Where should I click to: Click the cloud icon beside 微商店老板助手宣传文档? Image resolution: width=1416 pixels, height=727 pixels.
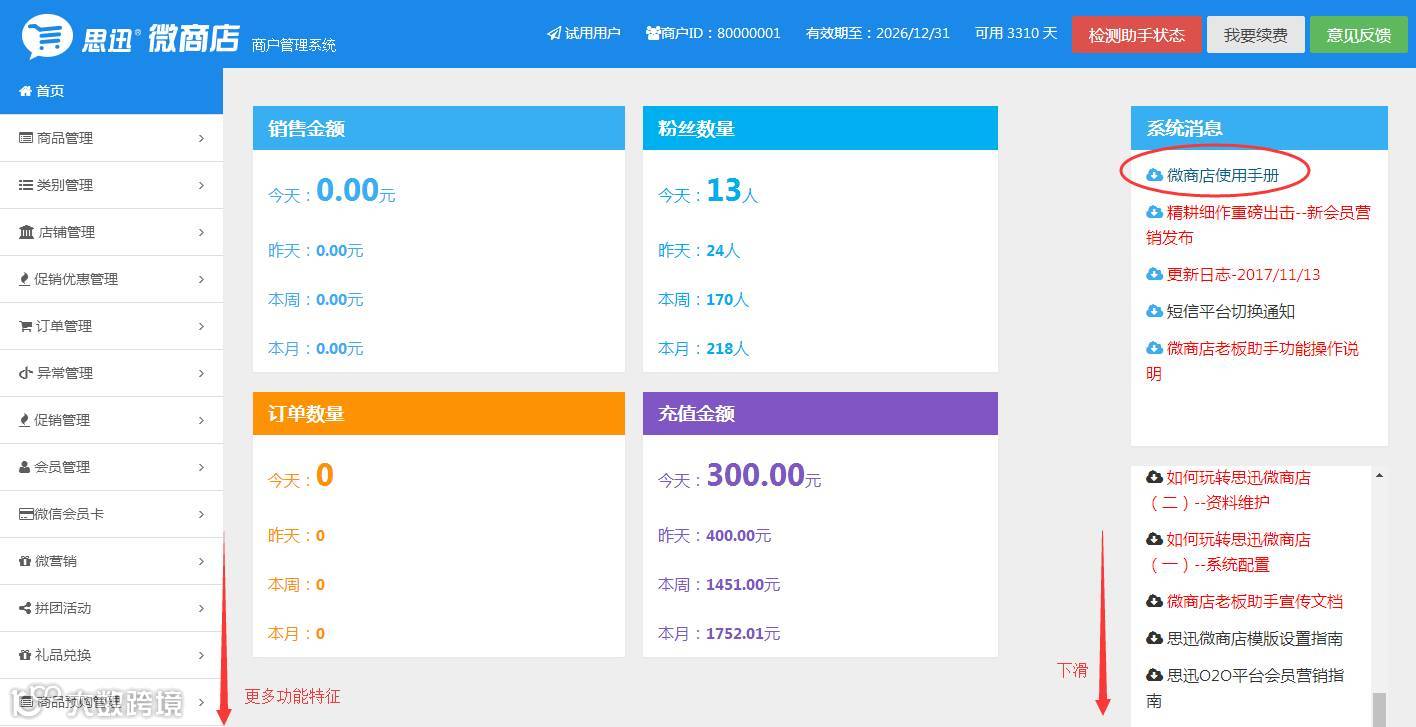pyautogui.click(x=1154, y=601)
